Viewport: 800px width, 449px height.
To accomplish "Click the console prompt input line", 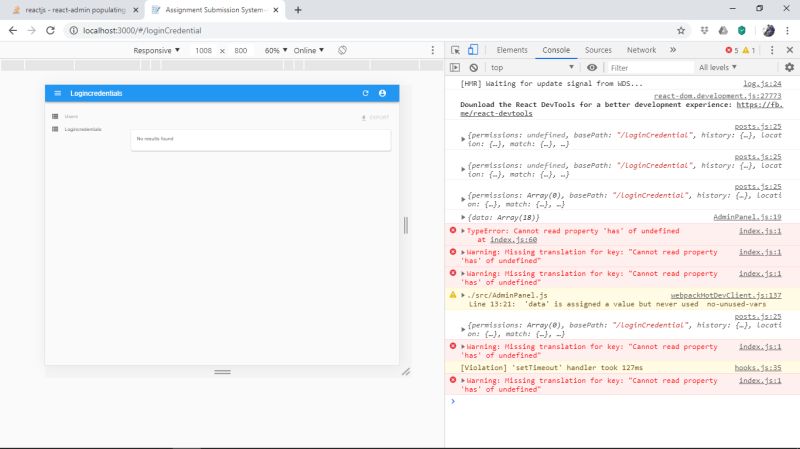I will (622, 402).
